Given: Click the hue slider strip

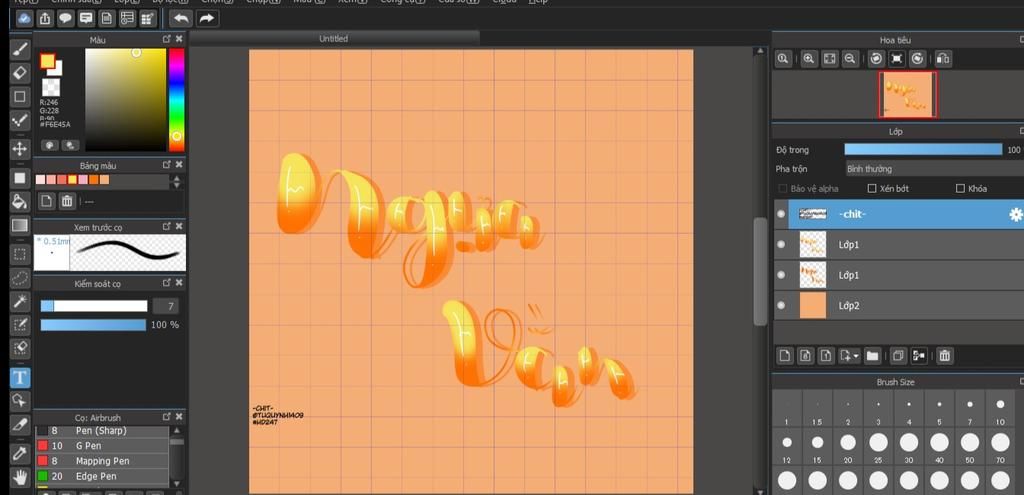Looking at the screenshot, I should coord(176,100).
